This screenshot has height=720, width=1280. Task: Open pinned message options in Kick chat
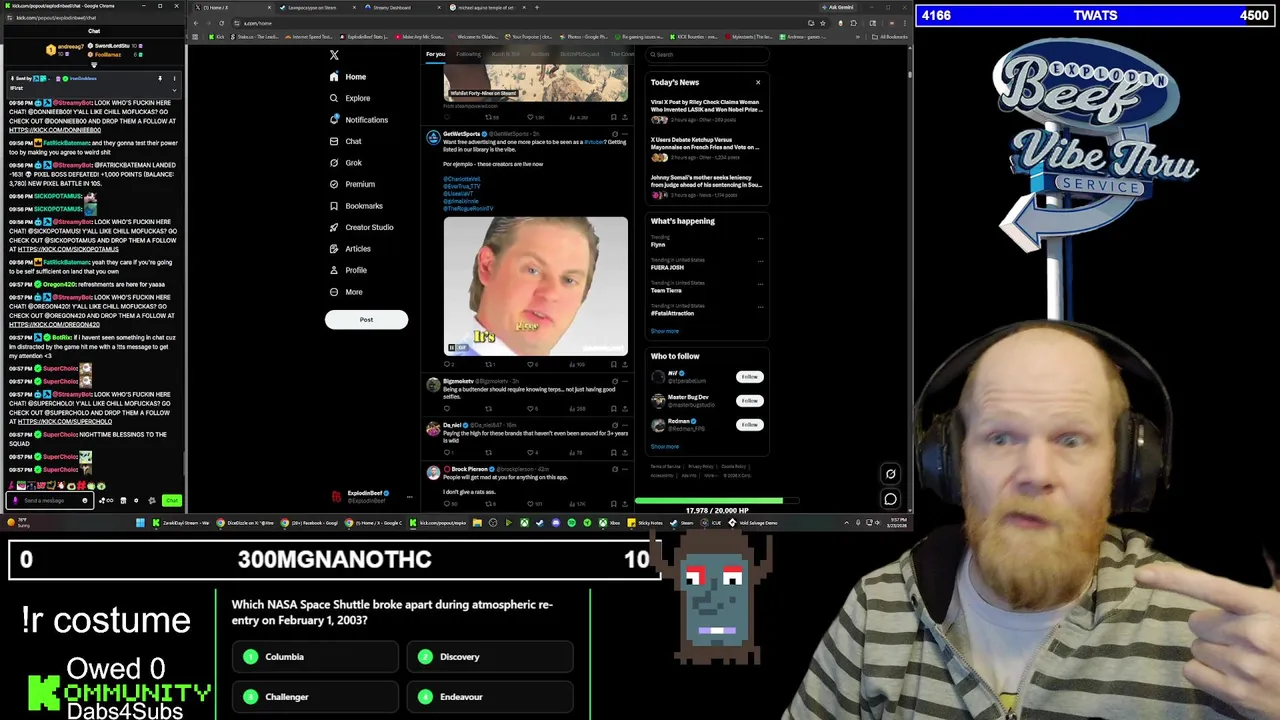(174, 78)
